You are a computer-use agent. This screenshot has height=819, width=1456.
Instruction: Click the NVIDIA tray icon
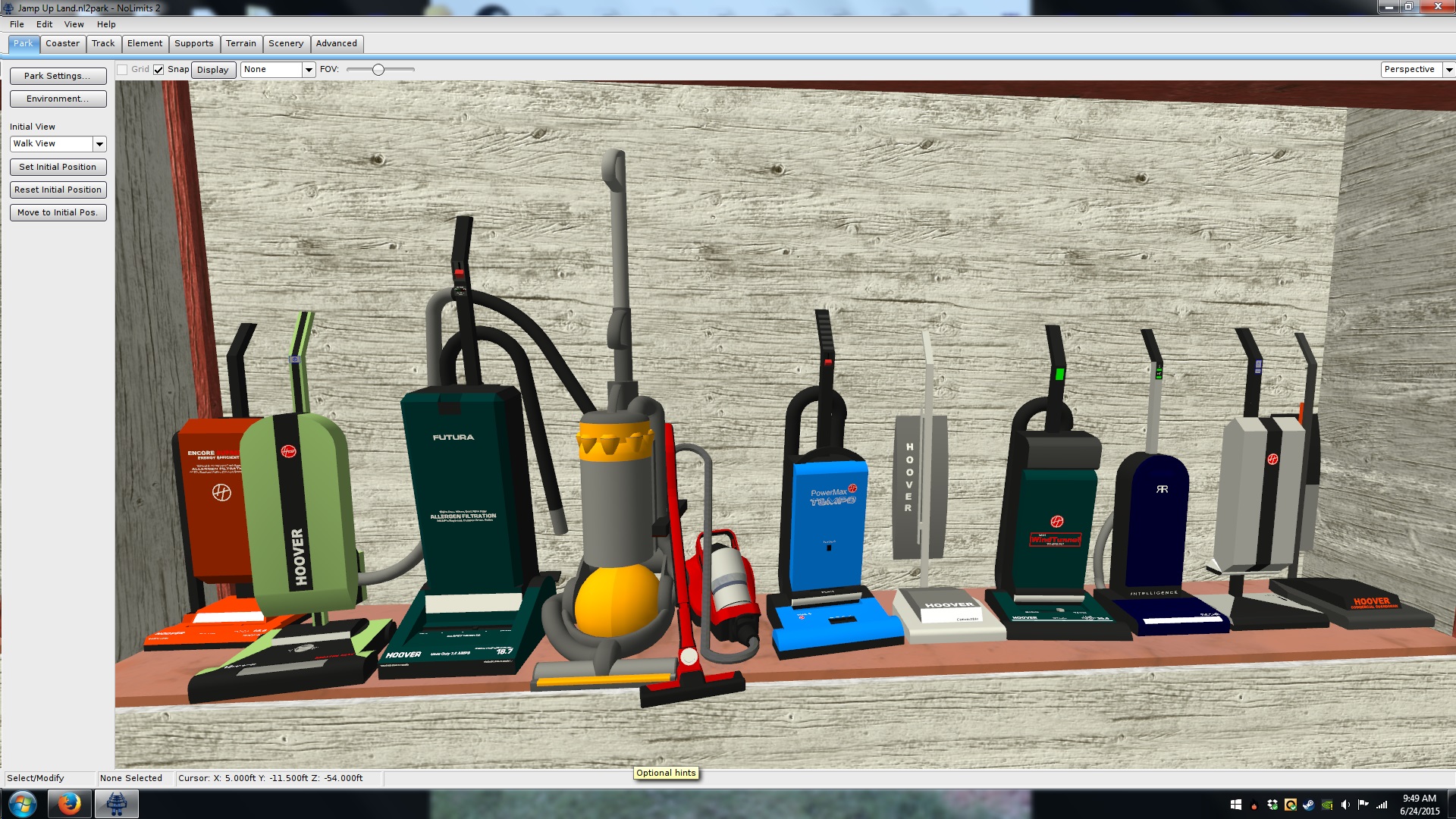pyautogui.click(x=1327, y=805)
